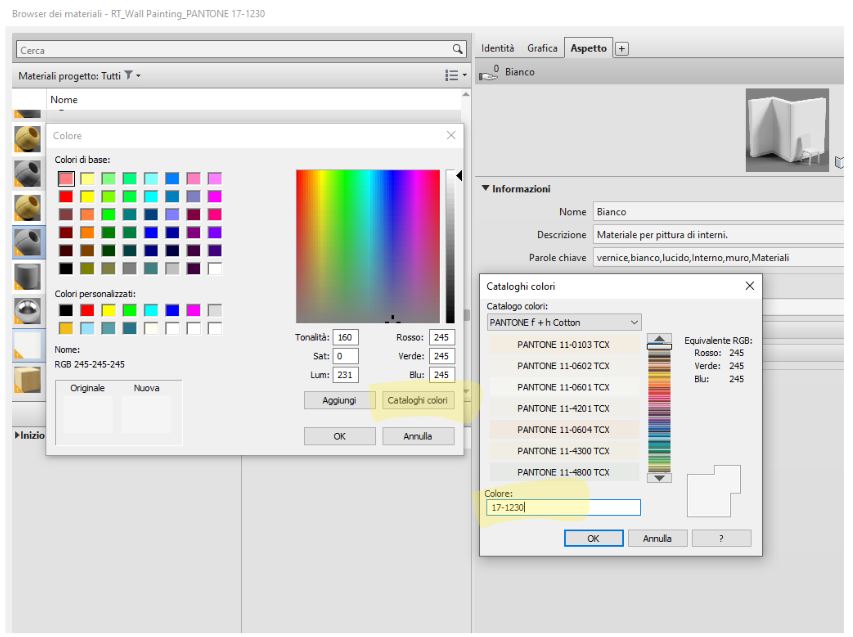Viewport: 853px width, 637px height.
Task: Click the Pantone color strip navigator
Action: [659, 408]
